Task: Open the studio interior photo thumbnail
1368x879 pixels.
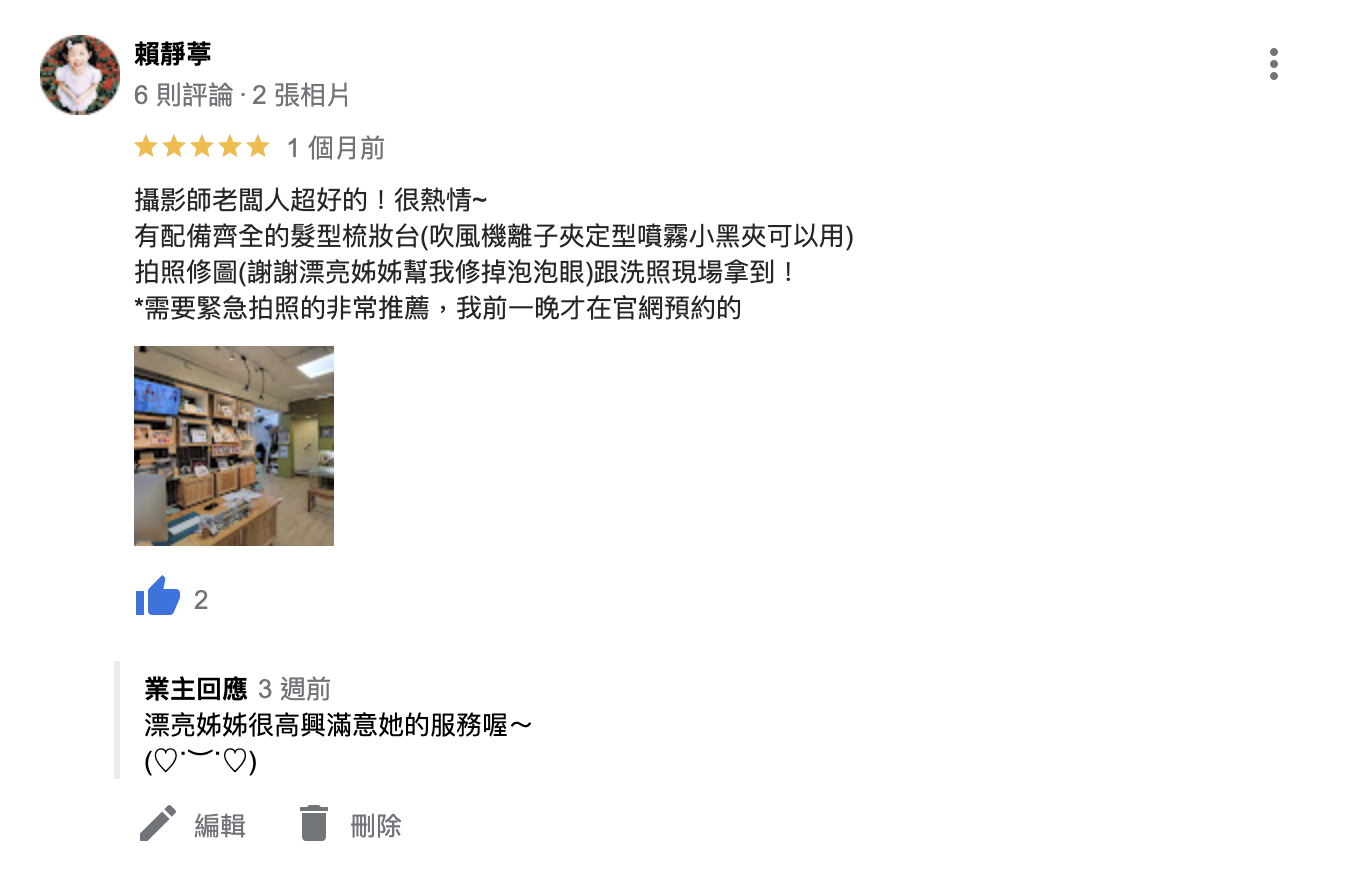Action: pos(234,446)
